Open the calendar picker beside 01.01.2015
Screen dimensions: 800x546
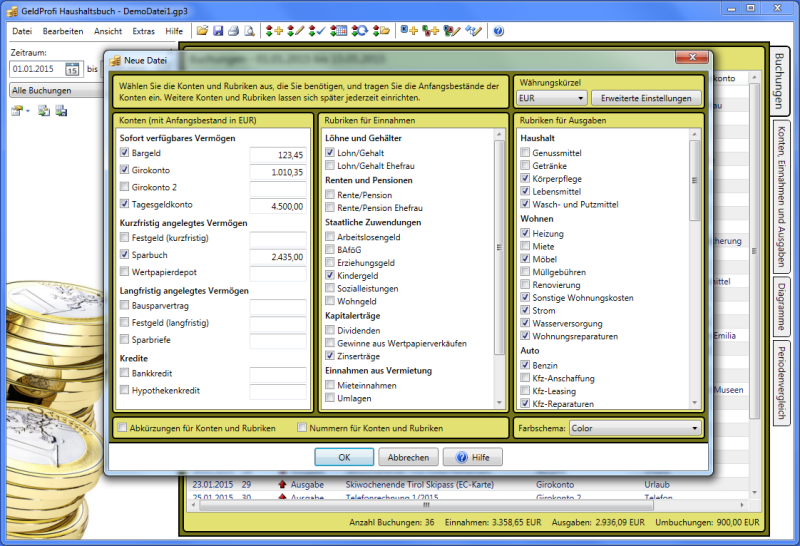pos(72,69)
